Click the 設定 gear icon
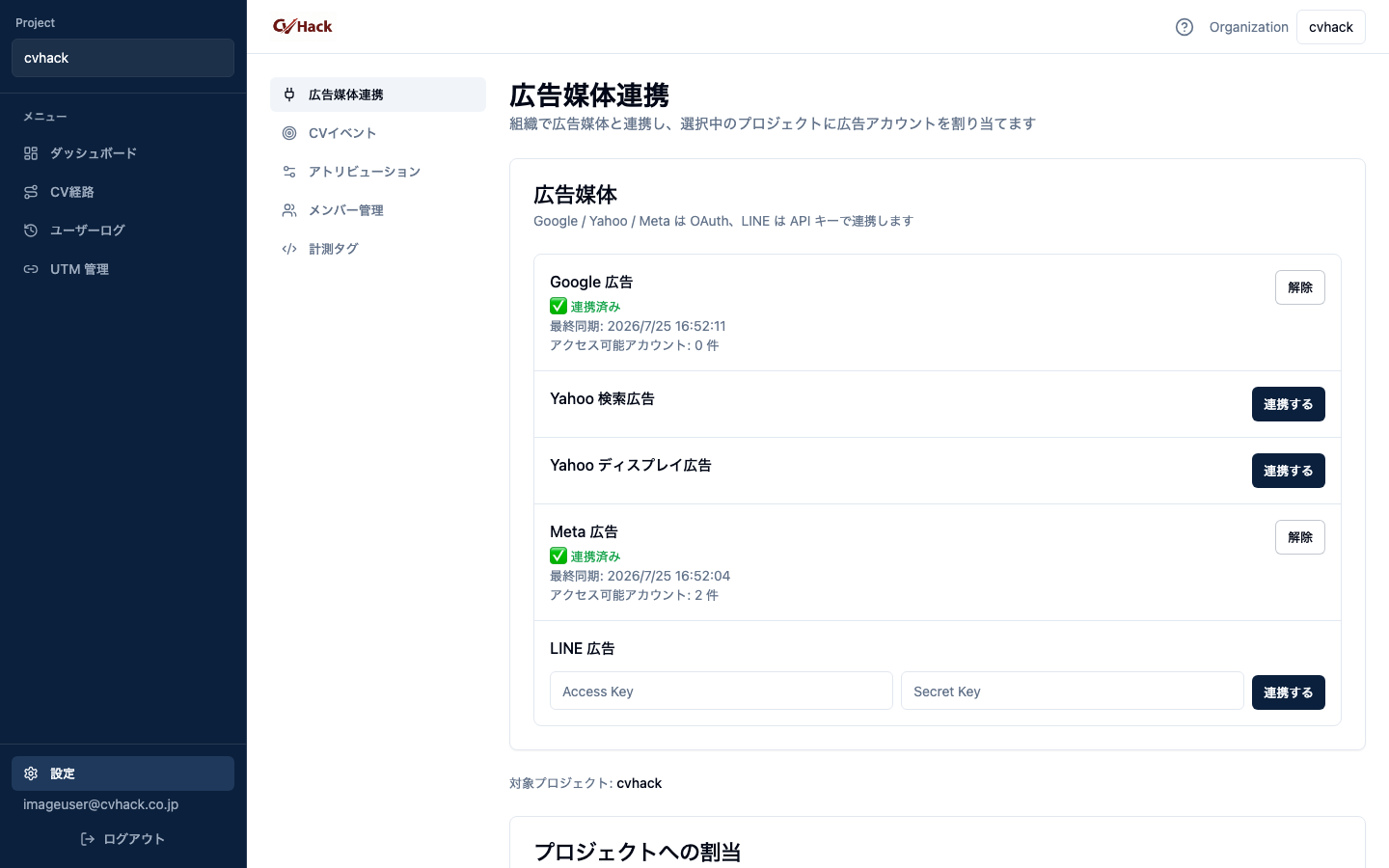The height and width of the screenshot is (868, 1389). tap(31, 773)
